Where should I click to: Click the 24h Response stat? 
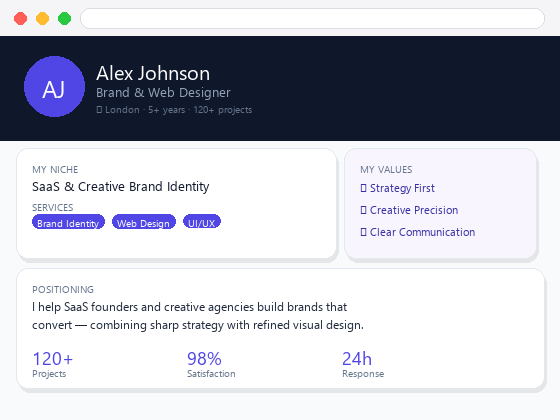click(363, 364)
